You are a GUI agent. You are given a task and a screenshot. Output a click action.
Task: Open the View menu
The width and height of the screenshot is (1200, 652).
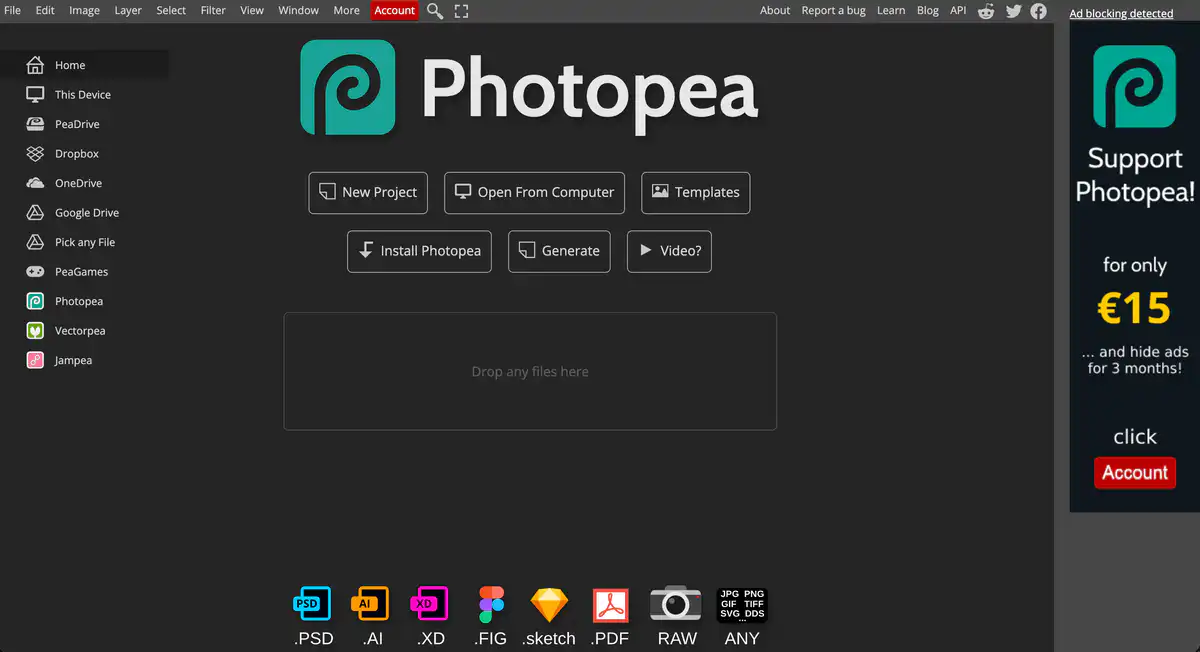(x=252, y=10)
